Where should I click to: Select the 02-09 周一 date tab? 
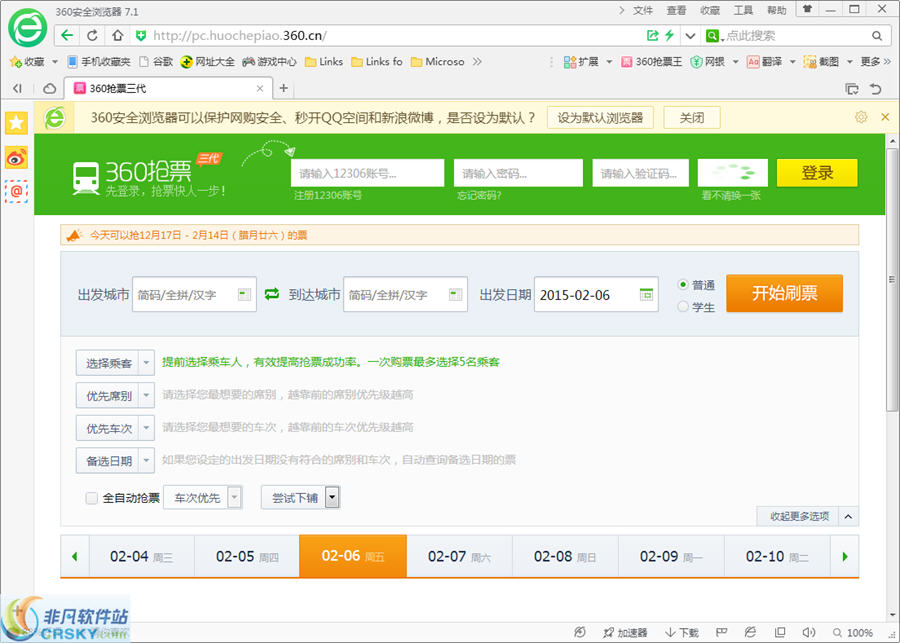[x=671, y=556]
